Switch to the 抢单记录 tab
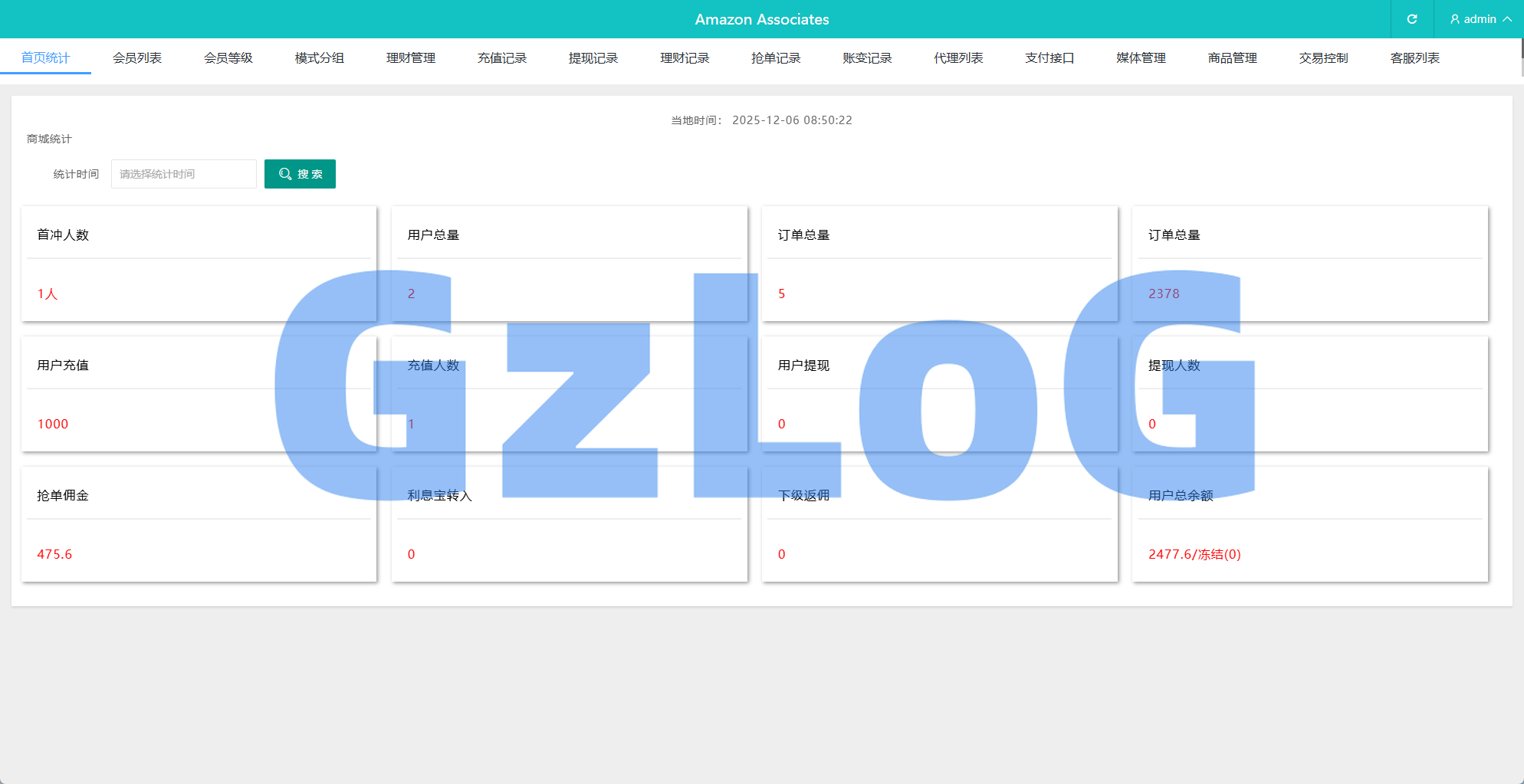 [x=776, y=58]
